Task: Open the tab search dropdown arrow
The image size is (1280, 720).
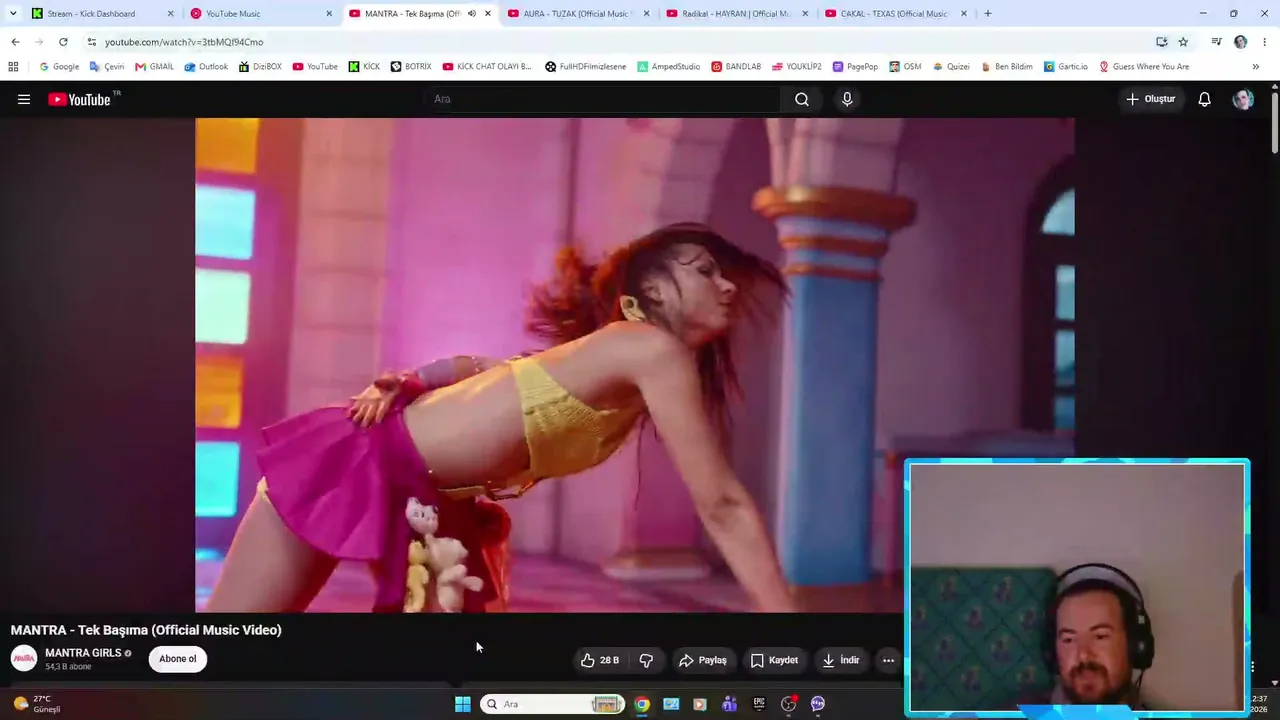Action: click(13, 14)
